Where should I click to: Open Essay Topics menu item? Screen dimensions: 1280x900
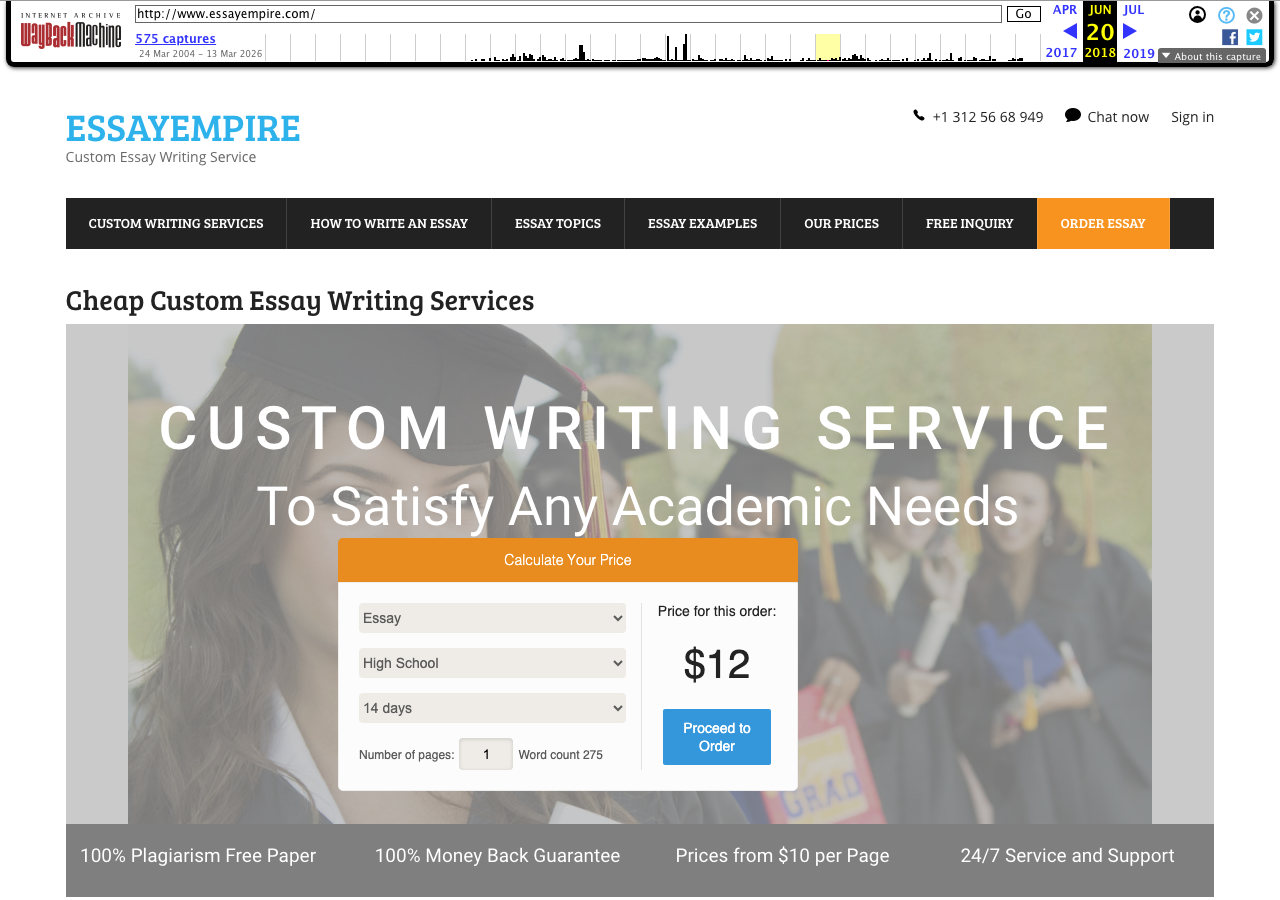coord(558,223)
